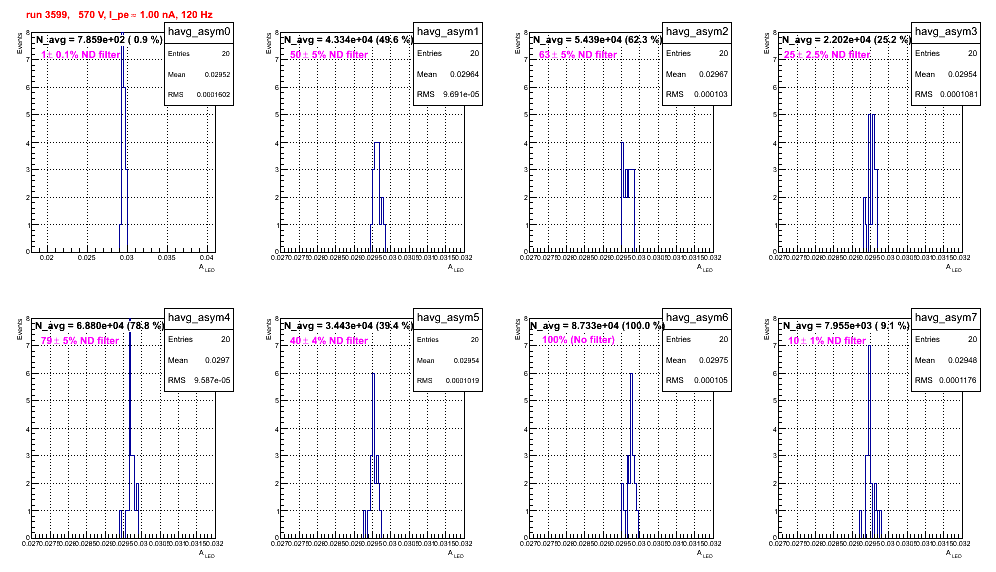Click the RMS 0.0001602 row in havg_asym0

point(199,95)
